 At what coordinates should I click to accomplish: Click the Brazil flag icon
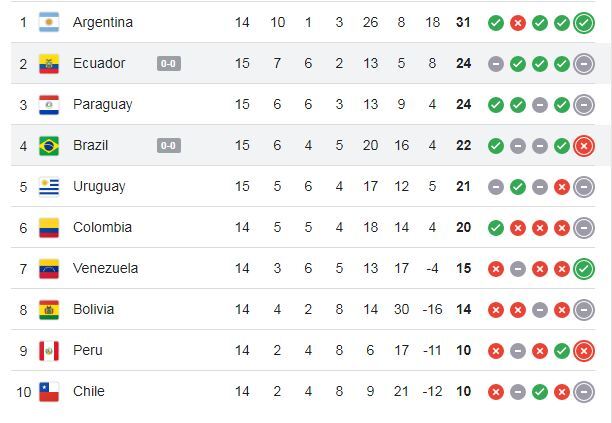[x=49, y=146]
